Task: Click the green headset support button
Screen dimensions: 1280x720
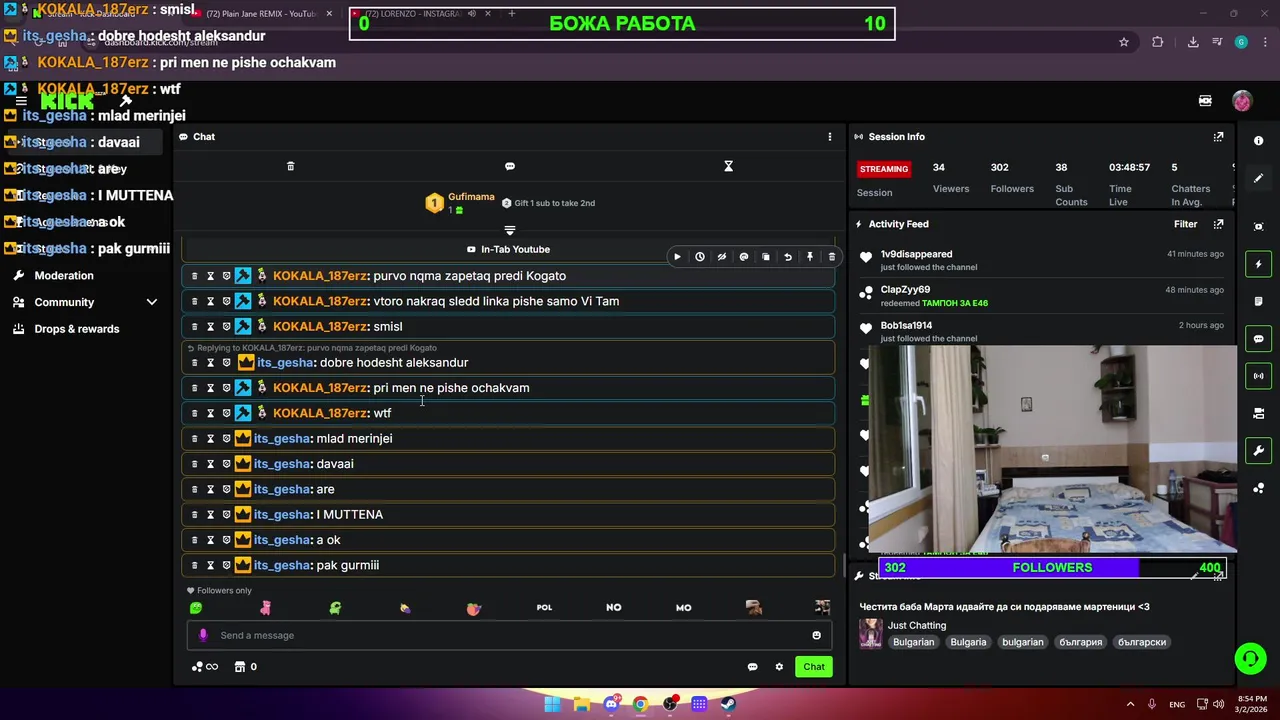Action: click(1250, 658)
